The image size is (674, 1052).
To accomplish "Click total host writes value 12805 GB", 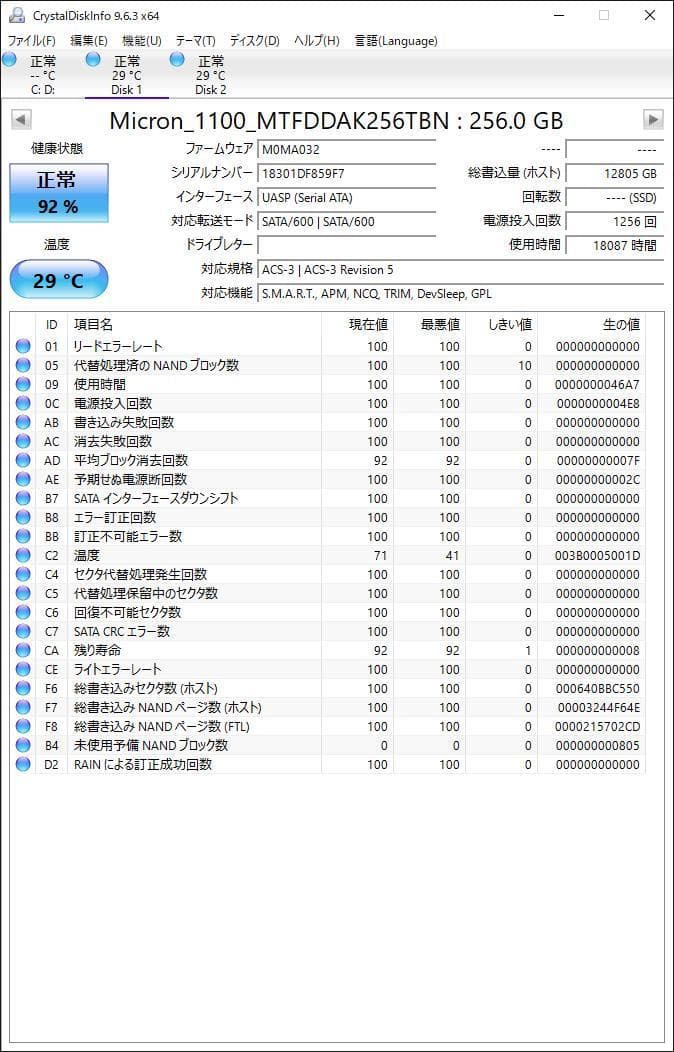I will [x=614, y=173].
